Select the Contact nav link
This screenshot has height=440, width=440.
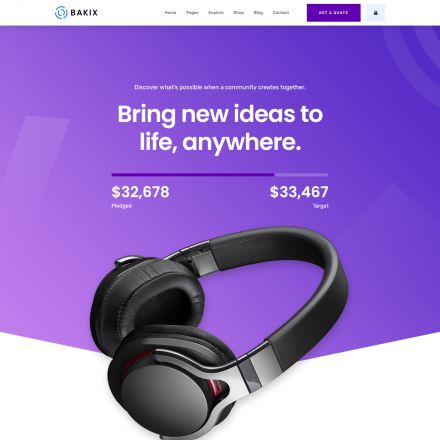tap(281, 13)
